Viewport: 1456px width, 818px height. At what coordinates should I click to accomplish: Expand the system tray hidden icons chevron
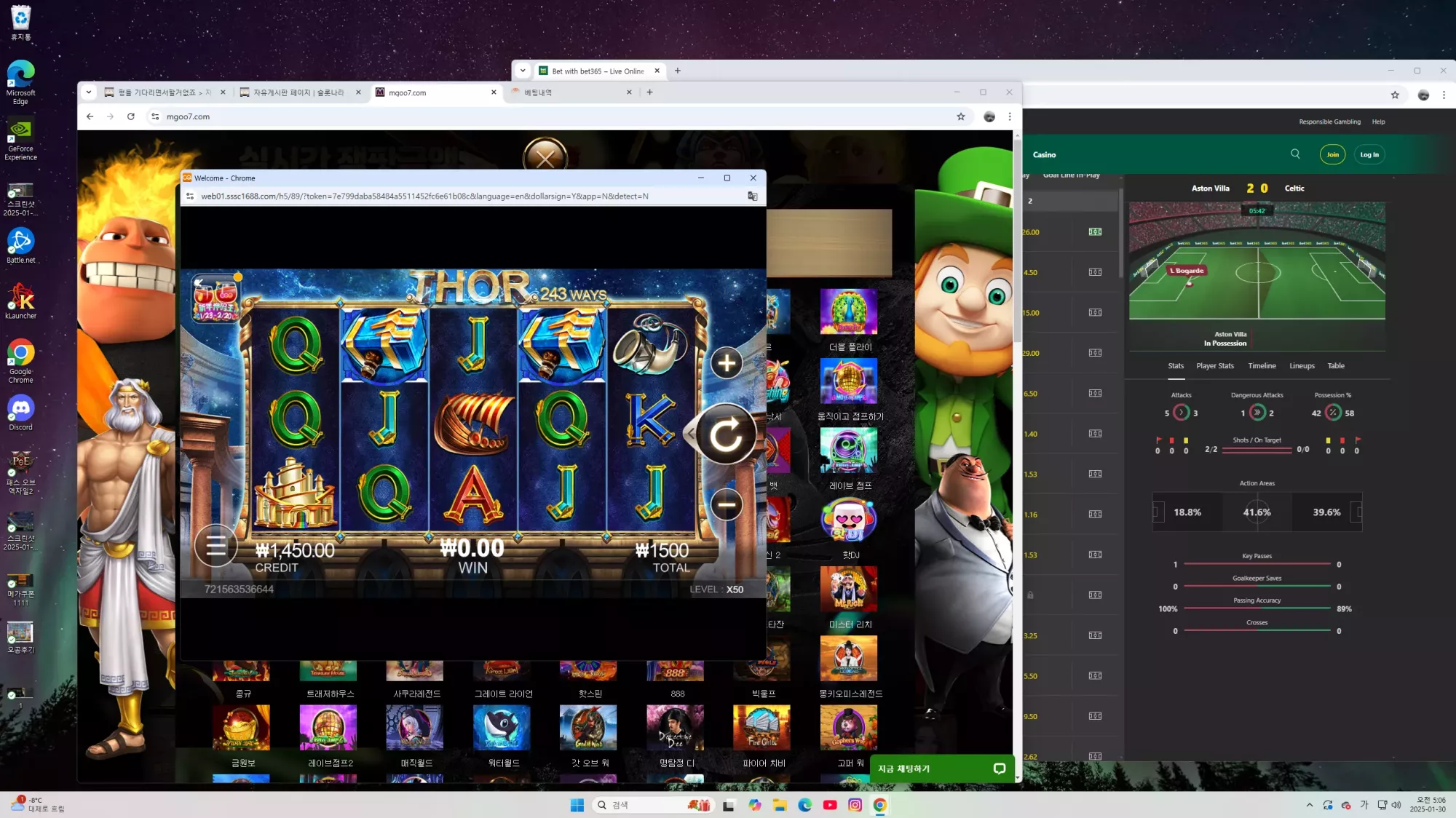pyautogui.click(x=1310, y=805)
